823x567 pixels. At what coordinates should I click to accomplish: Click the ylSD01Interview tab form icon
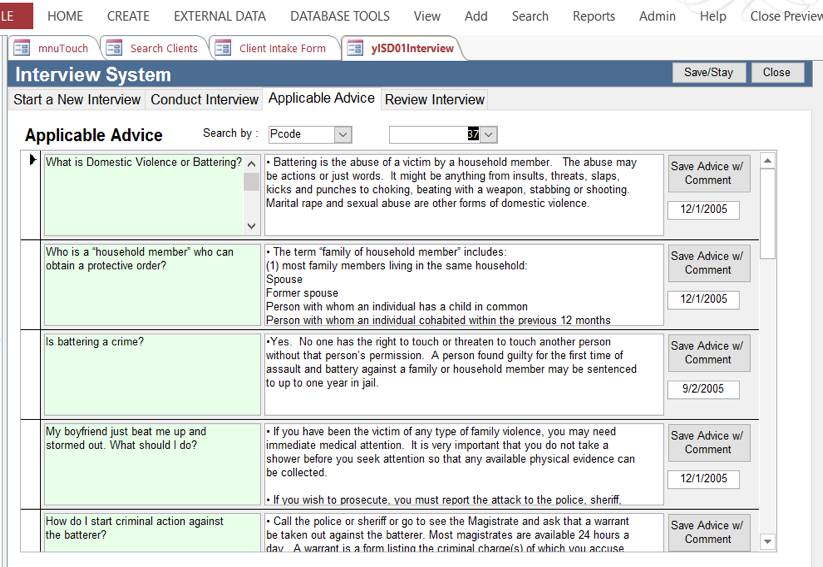coord(355,48)
